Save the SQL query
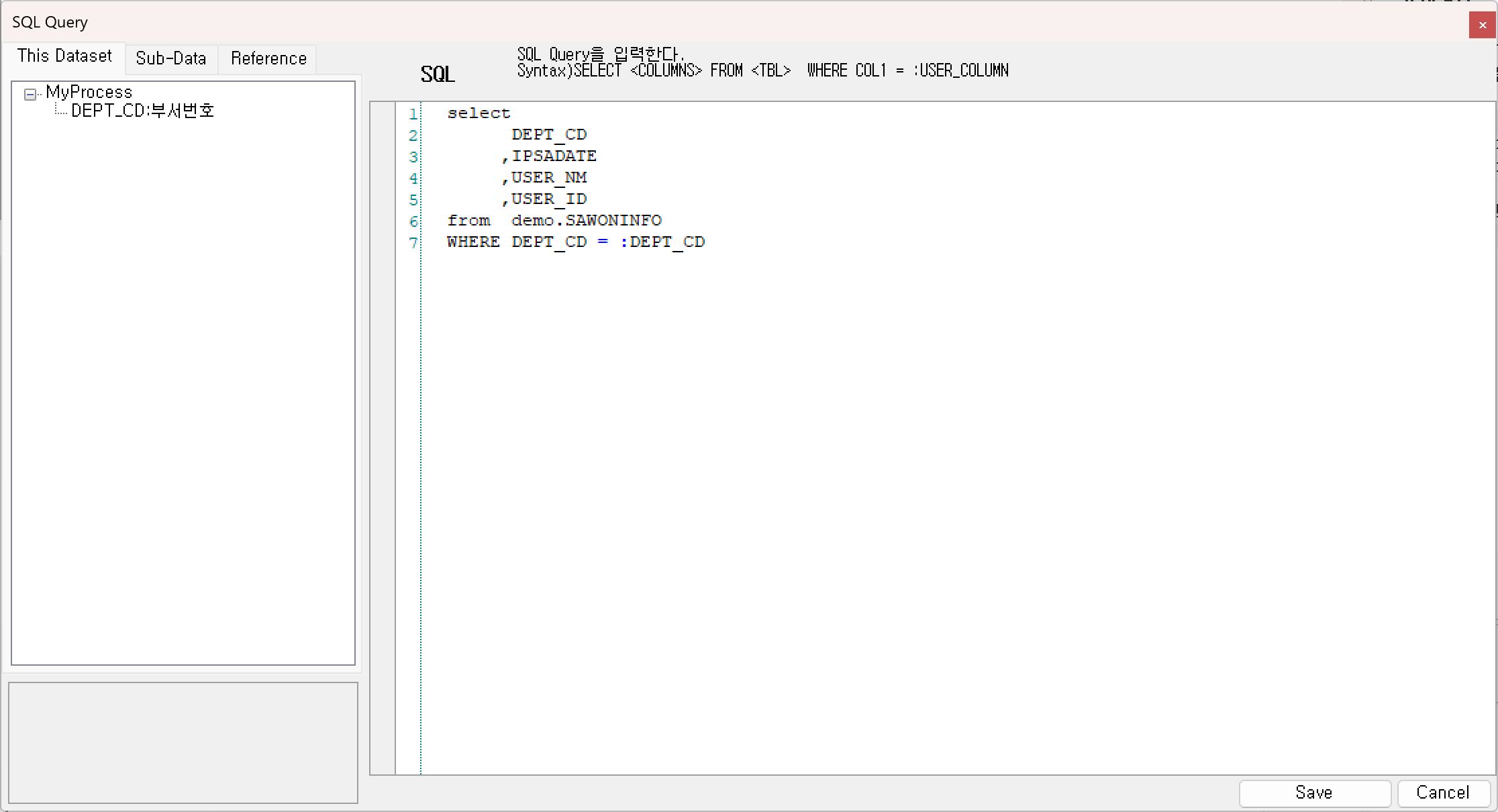 click(1314, 793)
